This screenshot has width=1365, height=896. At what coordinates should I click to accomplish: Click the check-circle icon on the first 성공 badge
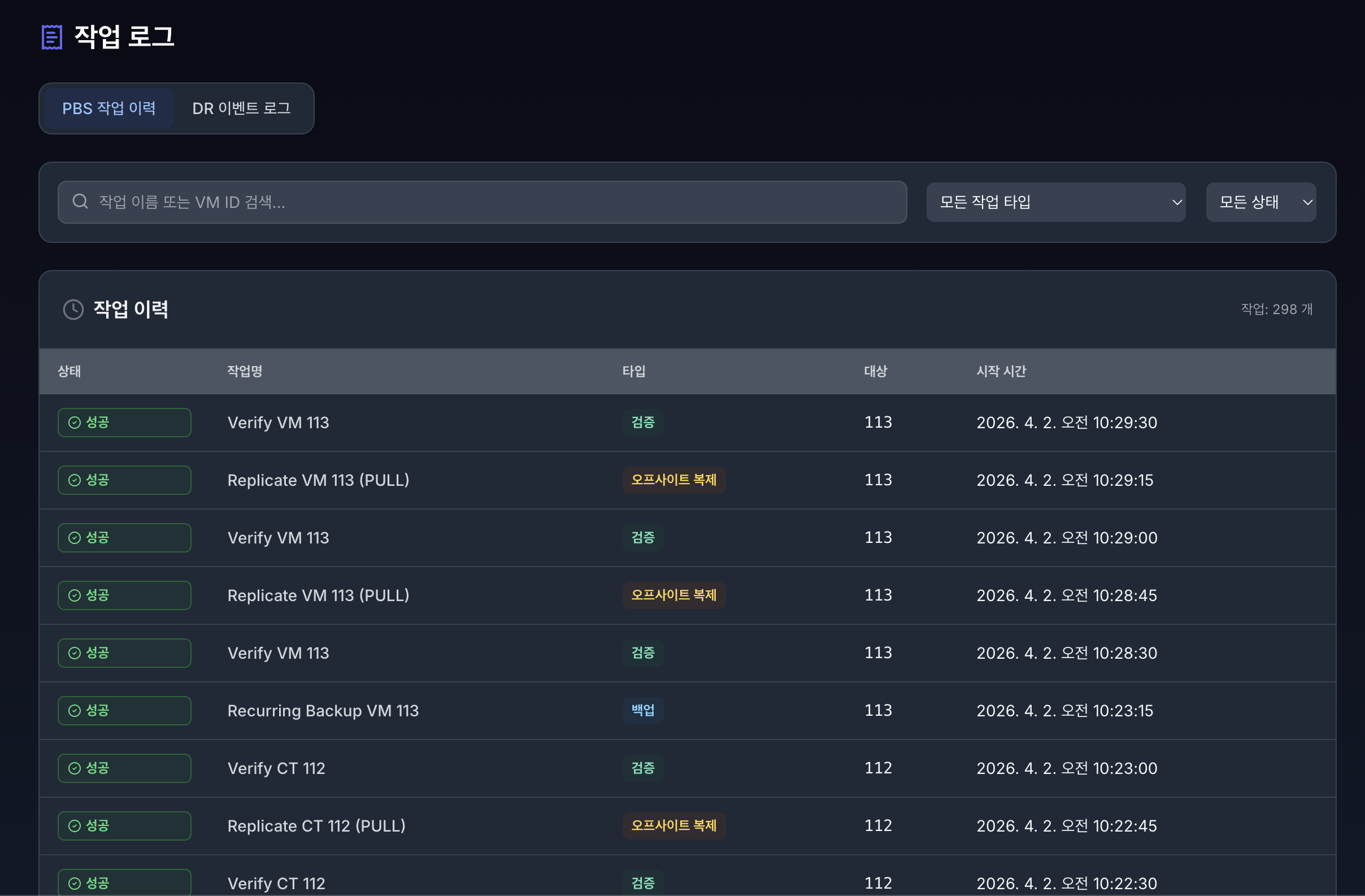click(75, 422)
